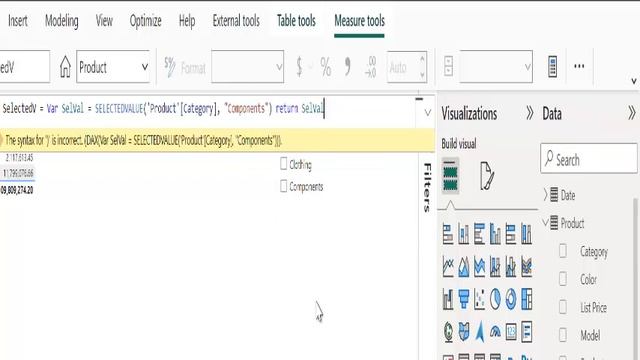The image size is (640, 360).
Task: Click the thousands separator comma icon
Action: (x=347, y=67)
